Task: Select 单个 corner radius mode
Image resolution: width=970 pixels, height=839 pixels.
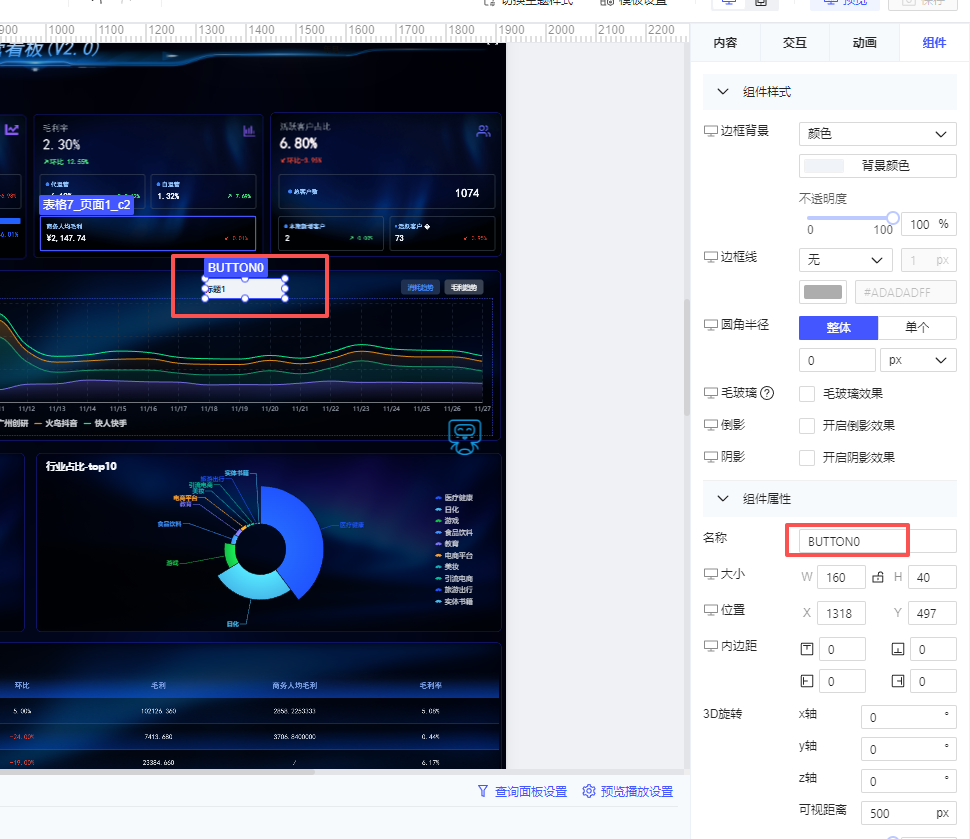Action: pyautogui.click(x=917, y=328)
